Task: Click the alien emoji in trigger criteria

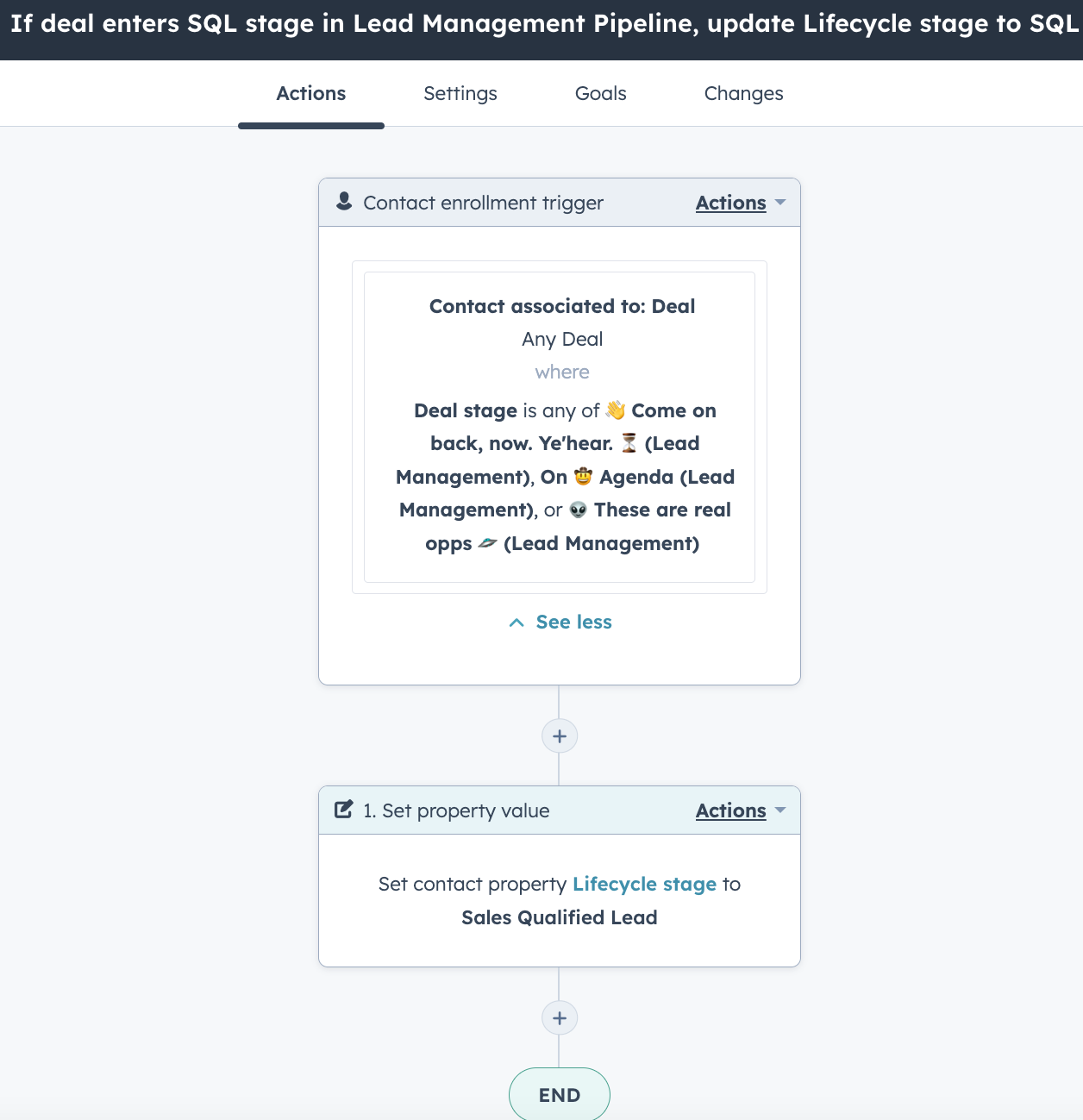Action: (578, 510)
